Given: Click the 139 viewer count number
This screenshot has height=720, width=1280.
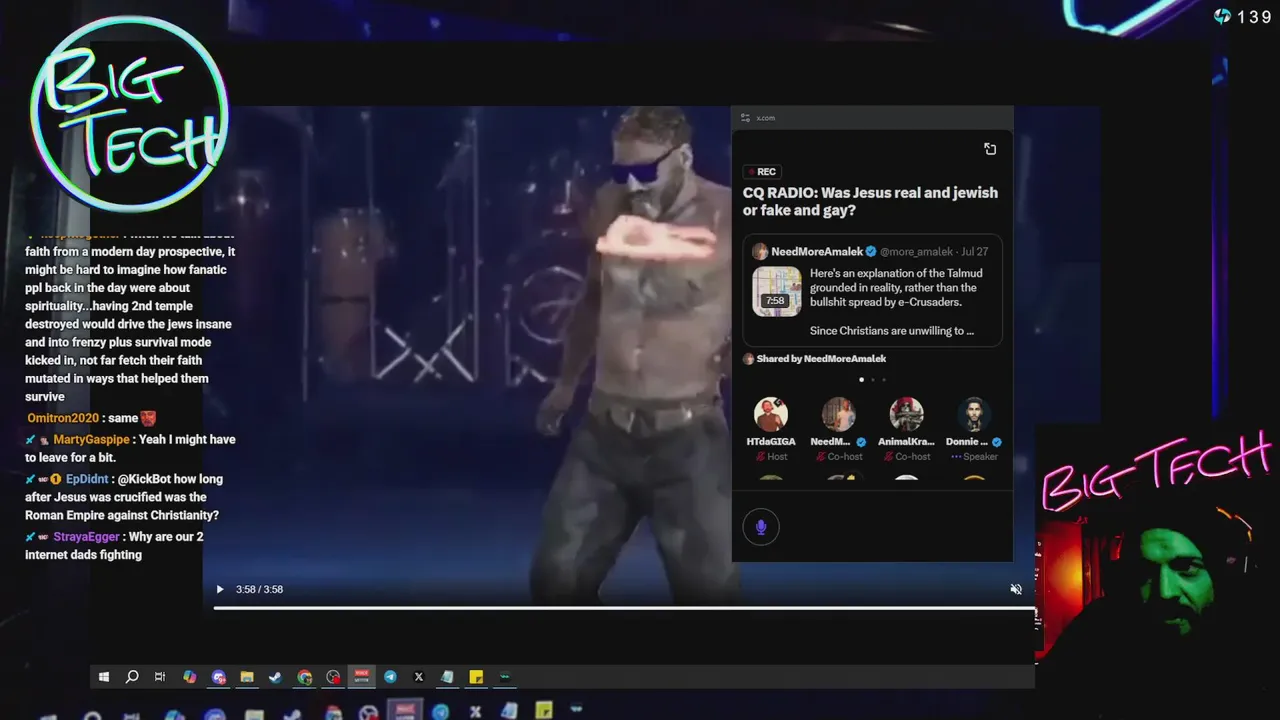Looking at the screenshot, I should click(x=1254, y=16).
